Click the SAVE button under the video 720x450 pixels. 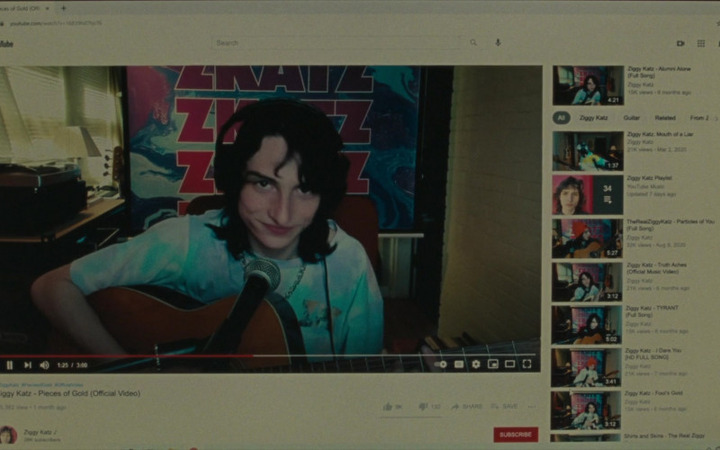pos(504,406)
